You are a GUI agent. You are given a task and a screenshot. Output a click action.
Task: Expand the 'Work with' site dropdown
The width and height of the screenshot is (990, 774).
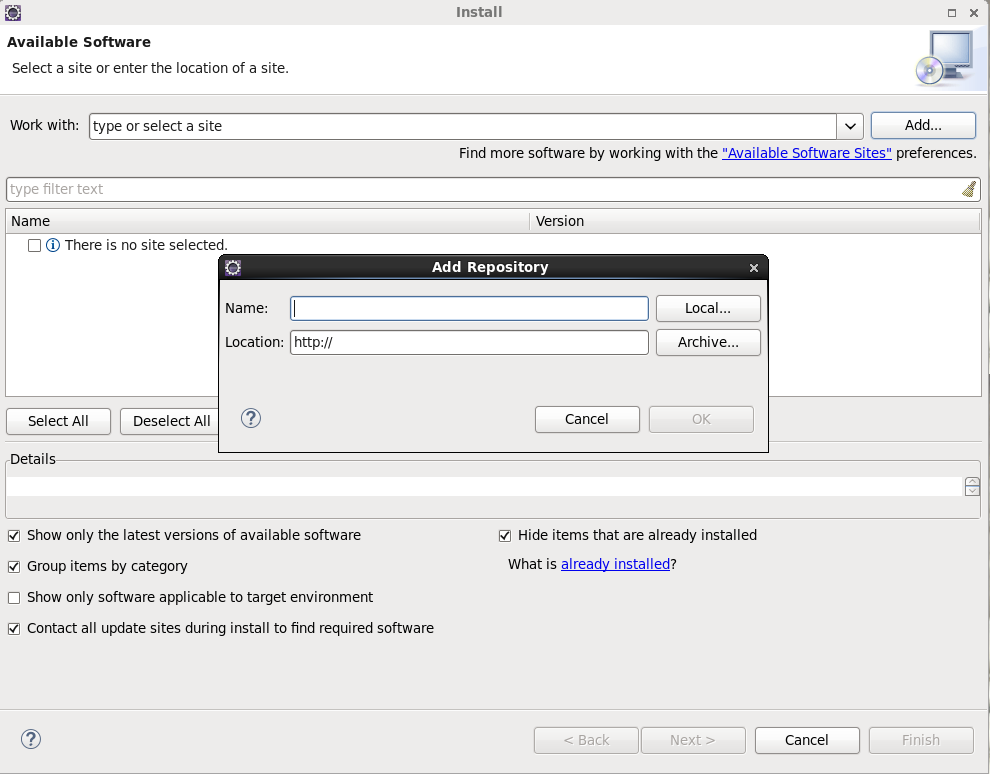(850, 126)
